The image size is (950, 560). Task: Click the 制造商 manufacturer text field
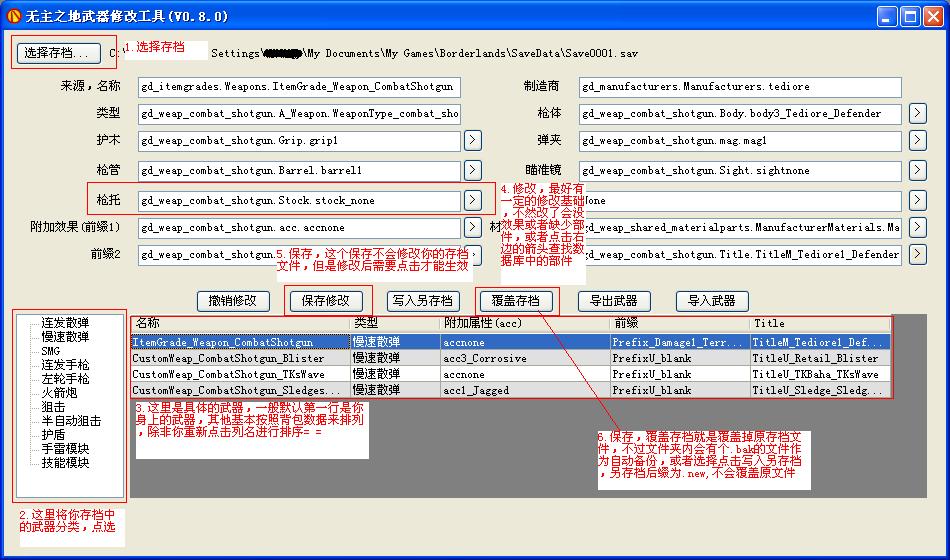(740, 87)
